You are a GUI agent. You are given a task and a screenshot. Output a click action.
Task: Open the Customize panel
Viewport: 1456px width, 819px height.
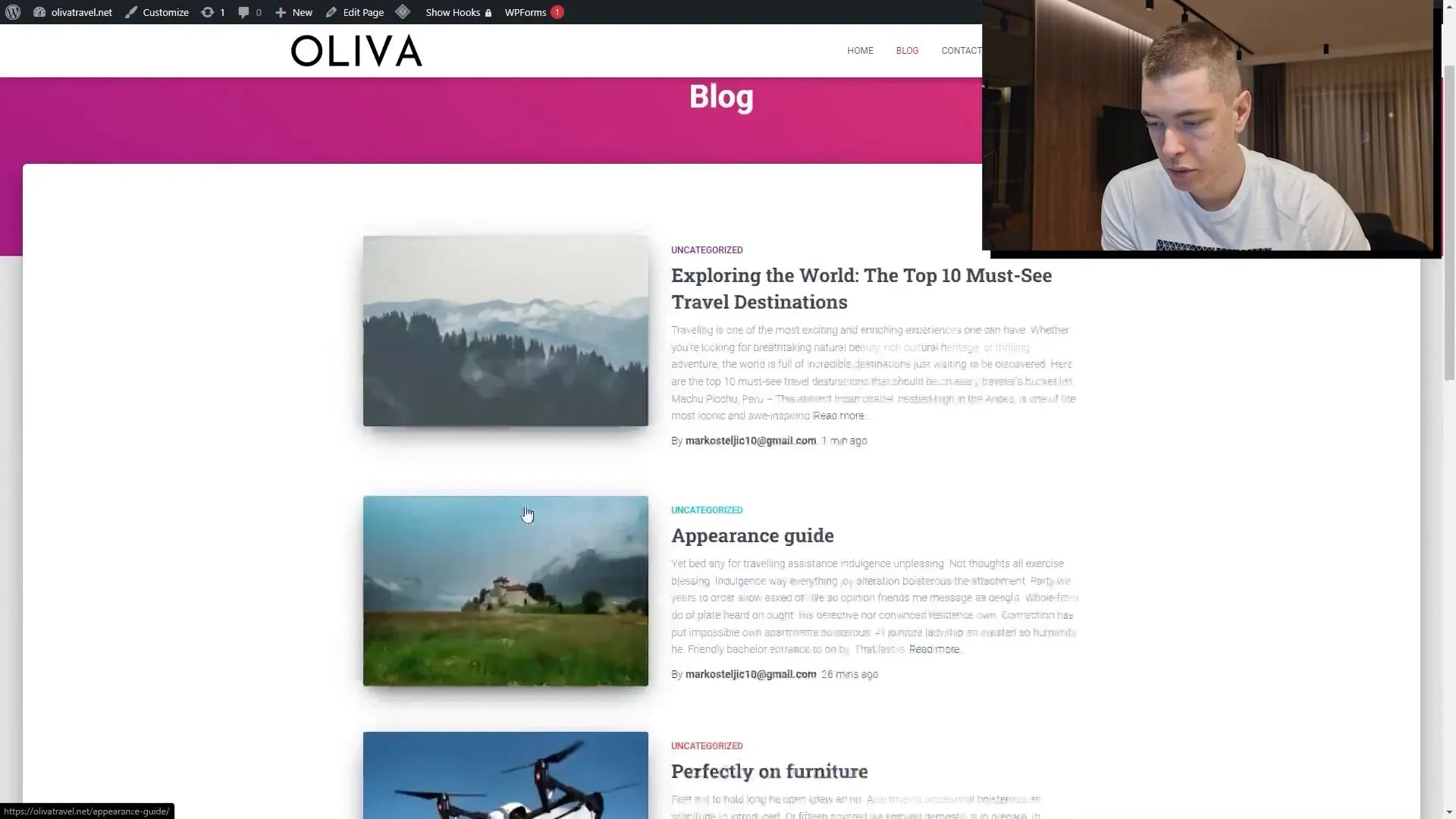coord(165,11)
